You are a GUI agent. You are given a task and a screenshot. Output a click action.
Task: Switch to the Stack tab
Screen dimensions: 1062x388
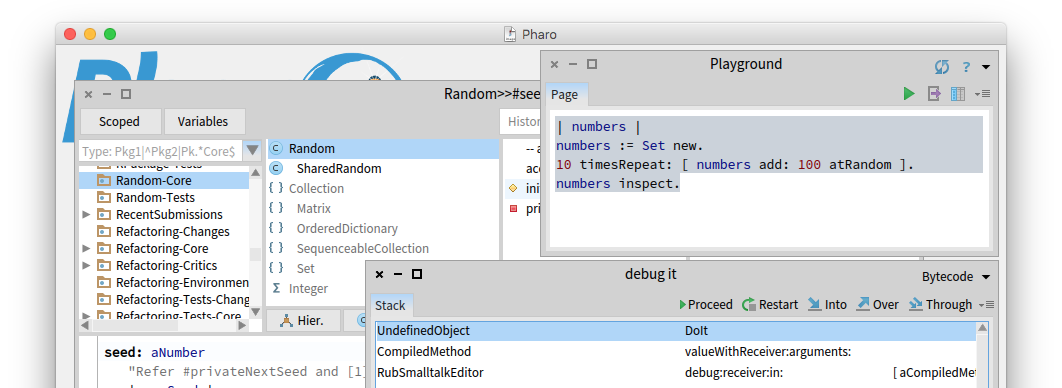coord(390,305)
